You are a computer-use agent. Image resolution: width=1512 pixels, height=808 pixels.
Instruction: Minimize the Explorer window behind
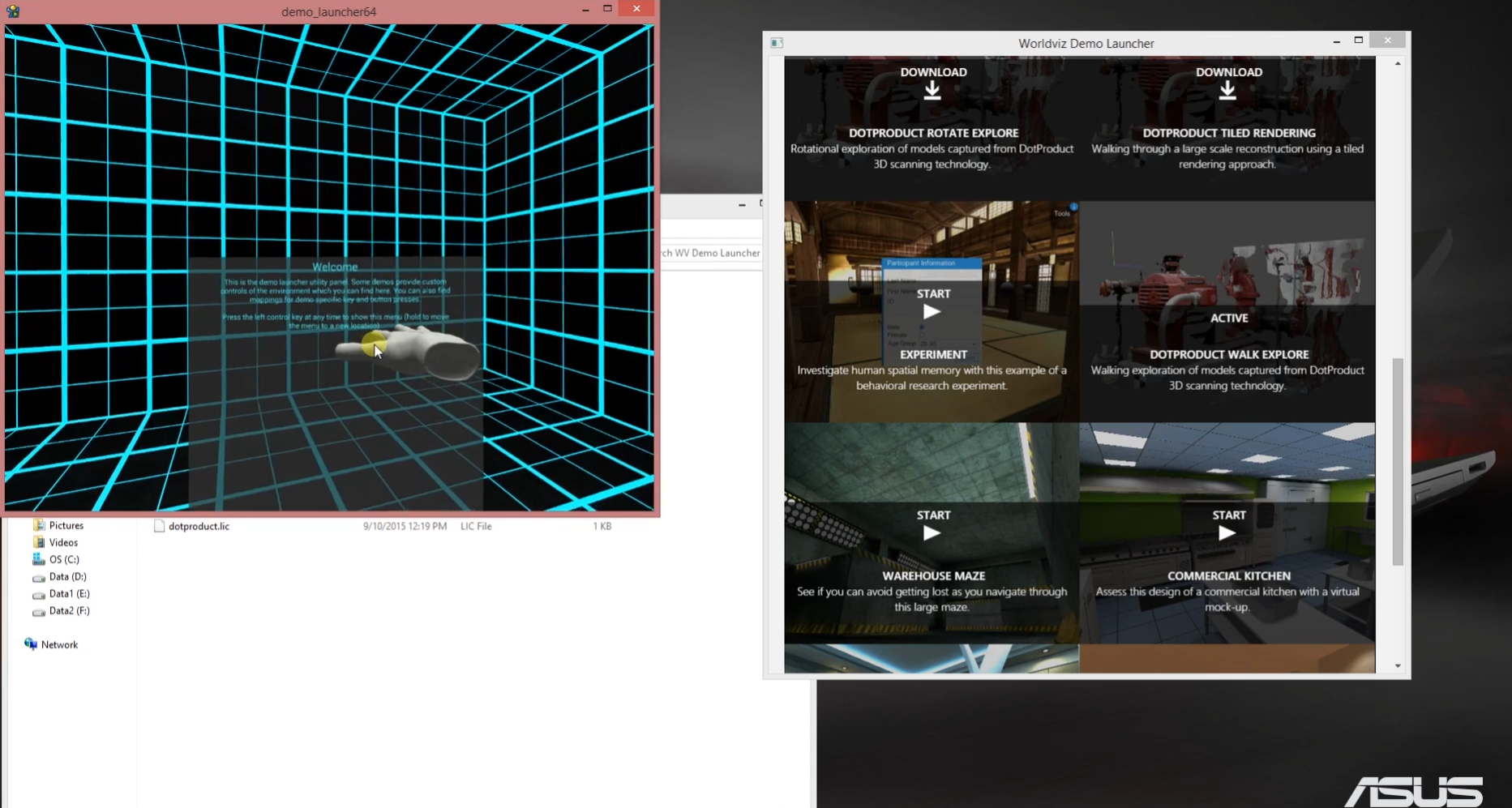pos(742,204)
